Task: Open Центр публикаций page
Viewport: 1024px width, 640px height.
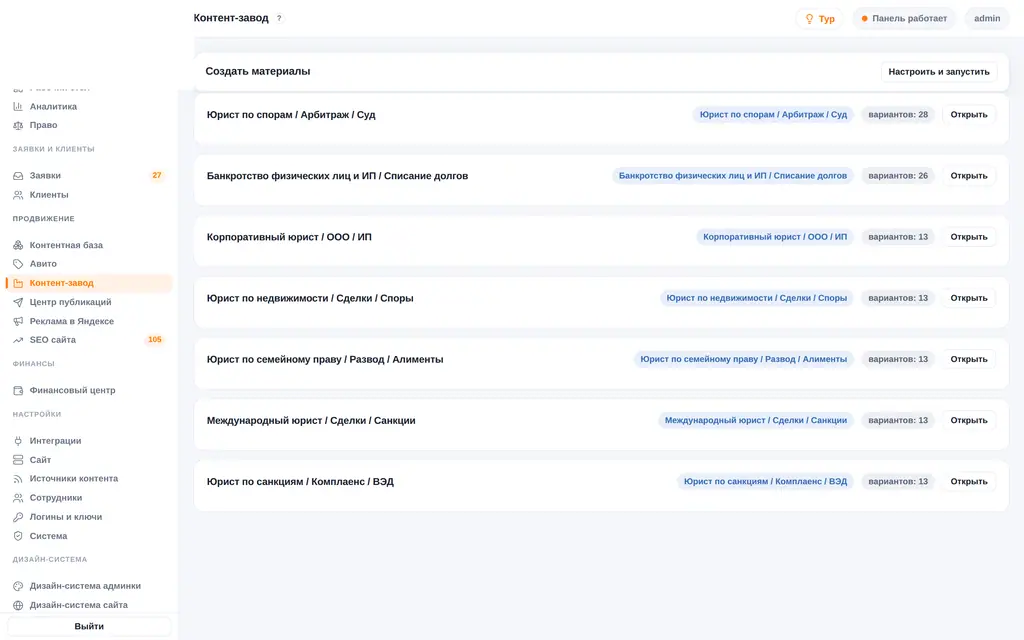Action: [x=89, y=302]
